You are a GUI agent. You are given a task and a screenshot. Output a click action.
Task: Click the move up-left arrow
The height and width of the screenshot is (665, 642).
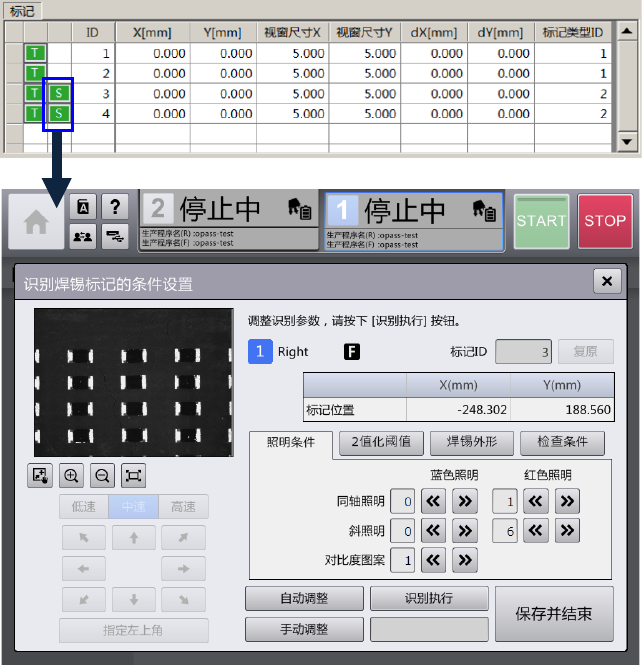[84, 538]
